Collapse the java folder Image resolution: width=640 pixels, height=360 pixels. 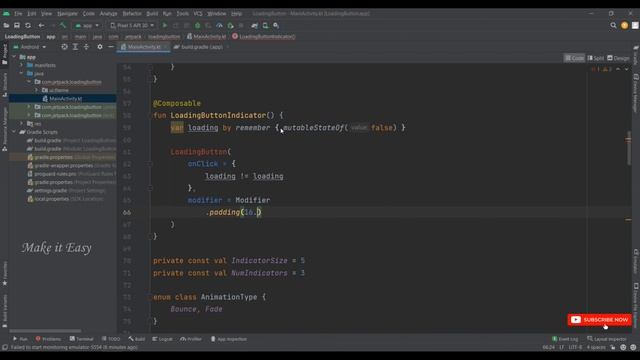[x=21, y=73]
